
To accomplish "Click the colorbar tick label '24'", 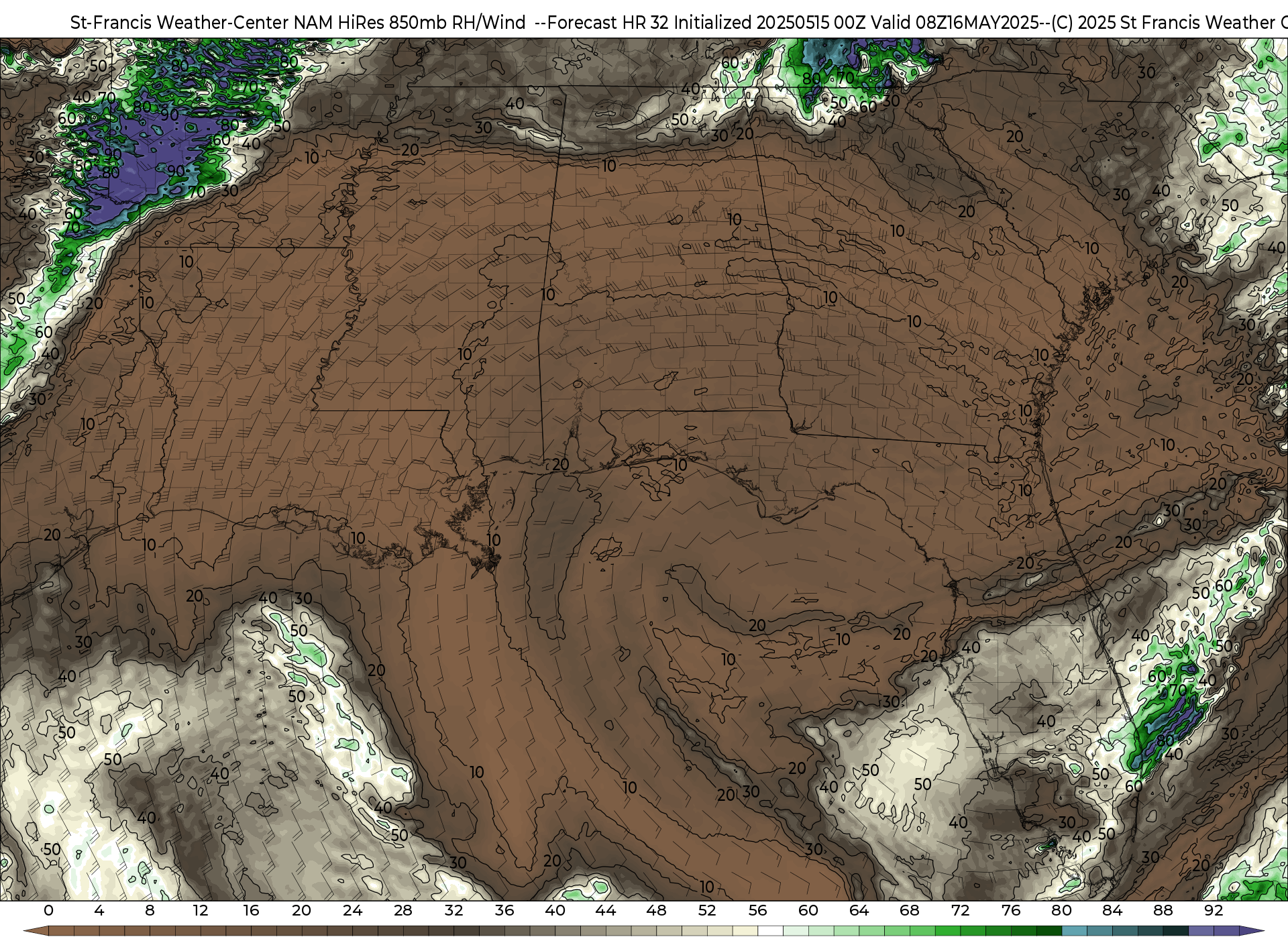I will tap(352, 910).
